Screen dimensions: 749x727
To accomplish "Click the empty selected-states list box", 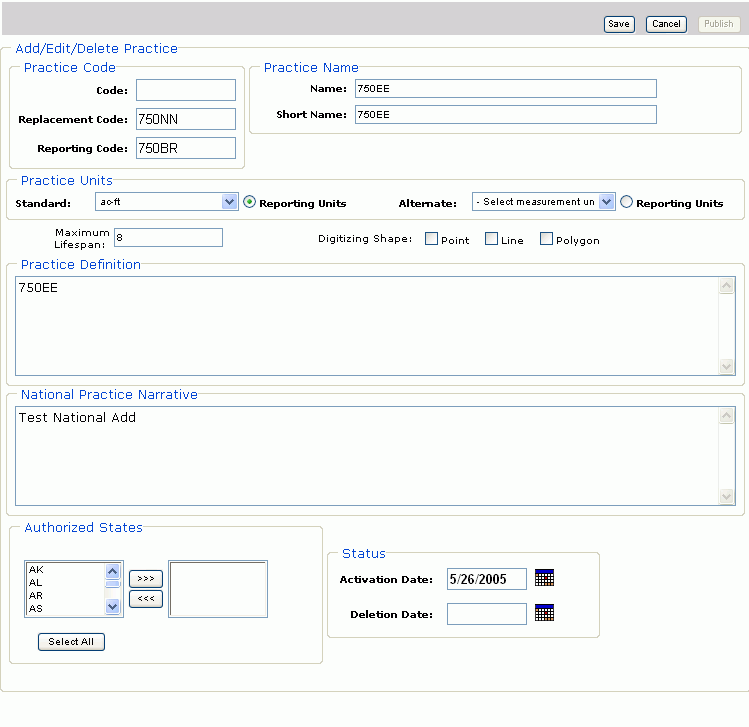I will coord(218,589).
